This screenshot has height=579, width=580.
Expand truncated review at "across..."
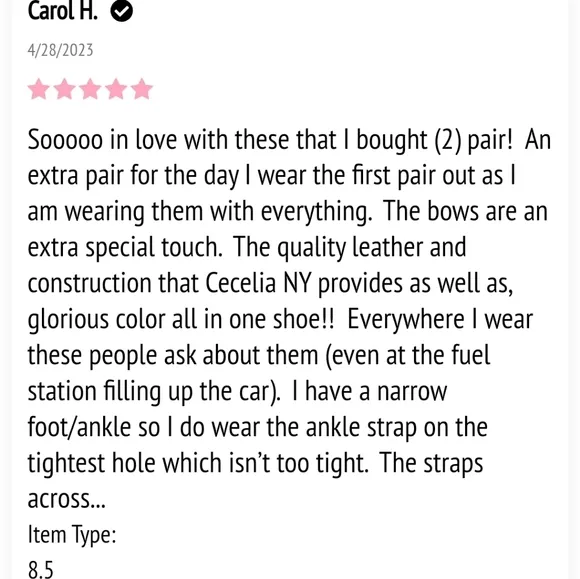pos(67,499)
